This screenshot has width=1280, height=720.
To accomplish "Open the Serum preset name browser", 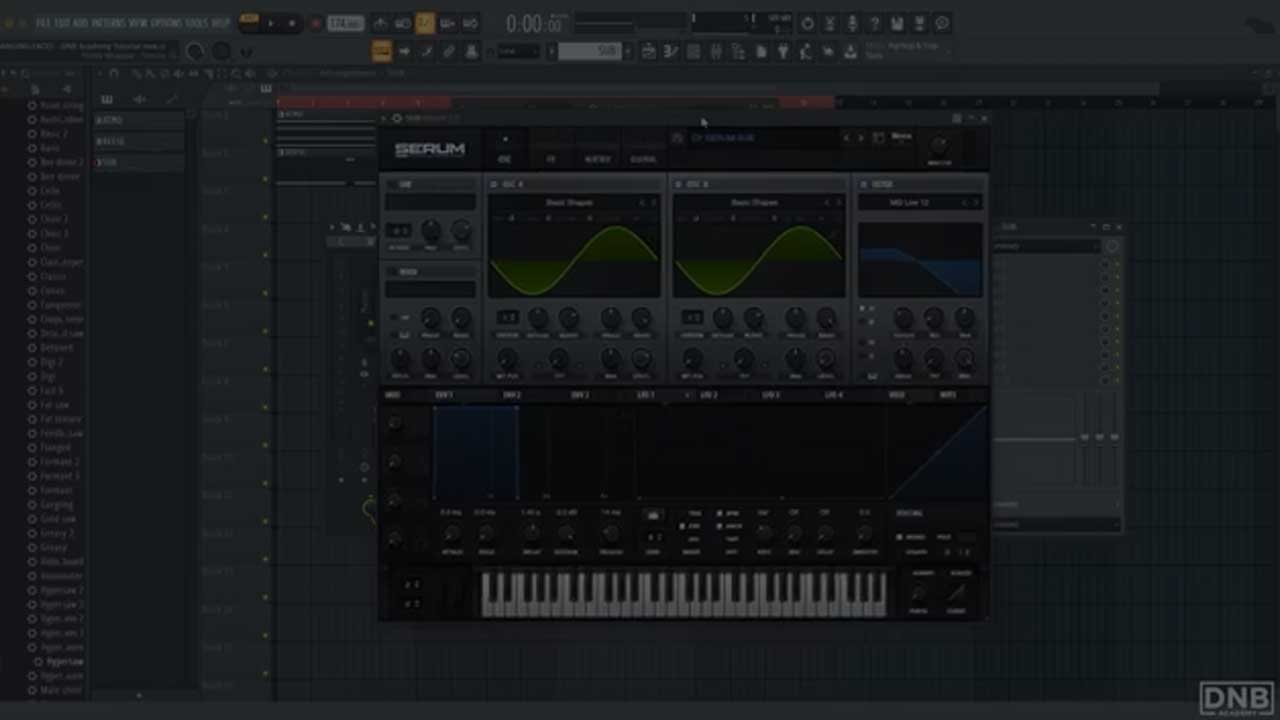I will pyautogui.click(x=763, y=138).
